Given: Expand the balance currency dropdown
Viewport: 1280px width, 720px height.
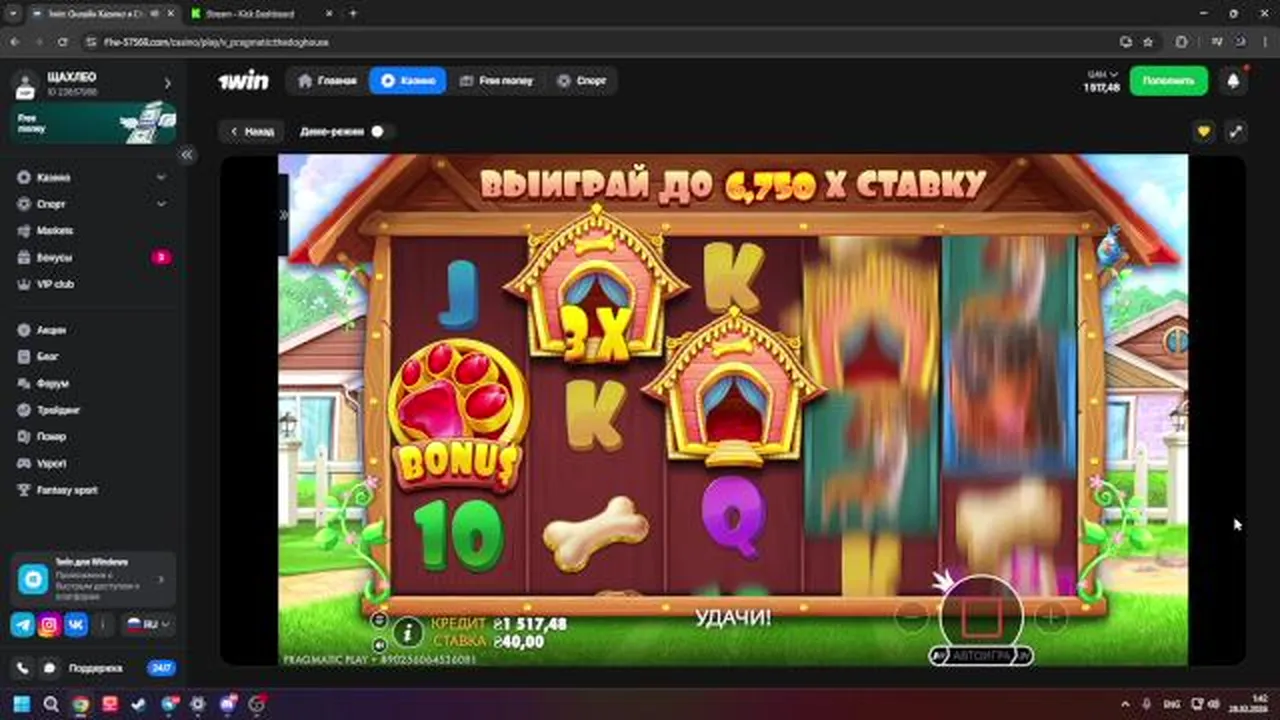Looking at the screenshot, I should (1101, 75).
